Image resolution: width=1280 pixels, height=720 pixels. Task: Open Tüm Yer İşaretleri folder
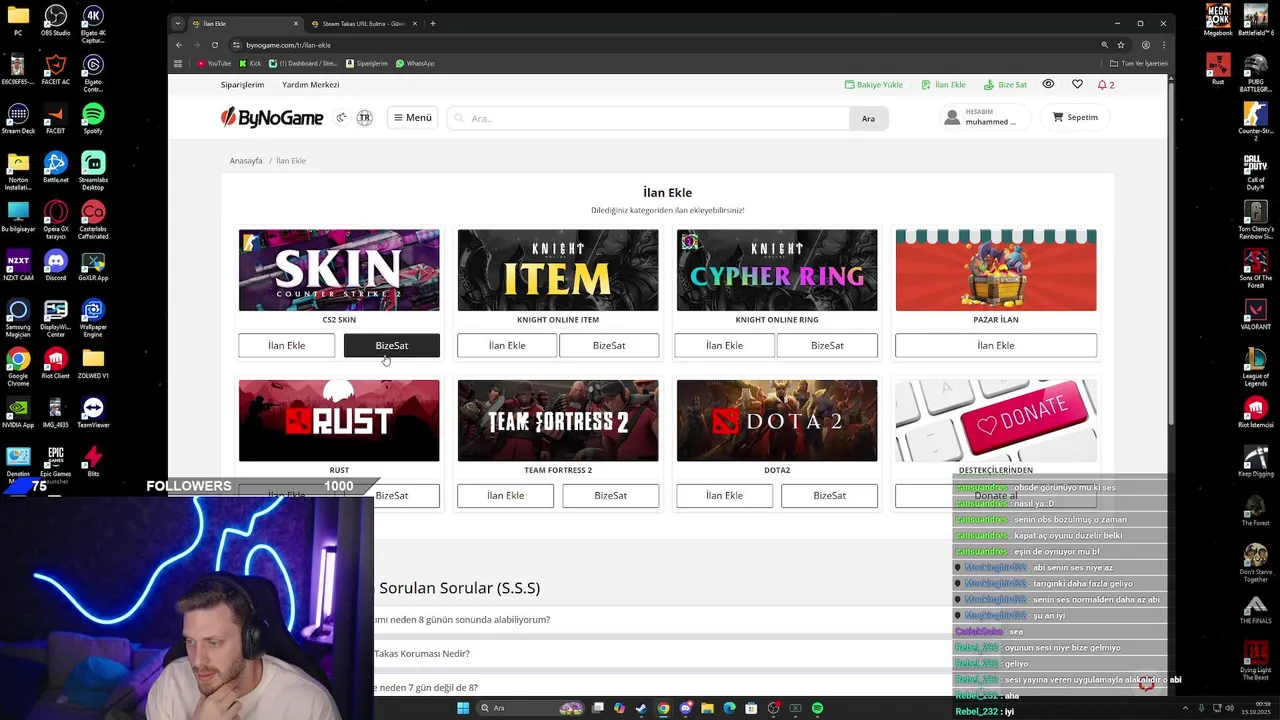(x=1139, y=63)
